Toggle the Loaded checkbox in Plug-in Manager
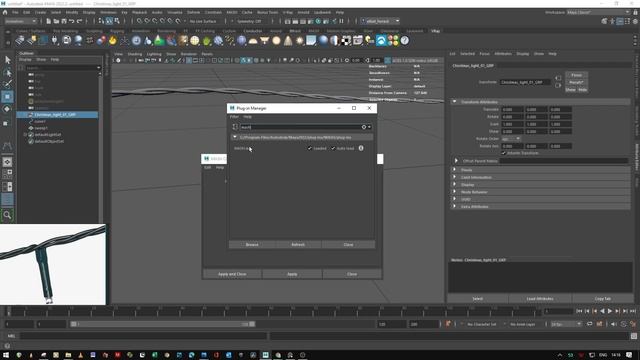This screenshot has height=360, width=640. coord(309,148)
